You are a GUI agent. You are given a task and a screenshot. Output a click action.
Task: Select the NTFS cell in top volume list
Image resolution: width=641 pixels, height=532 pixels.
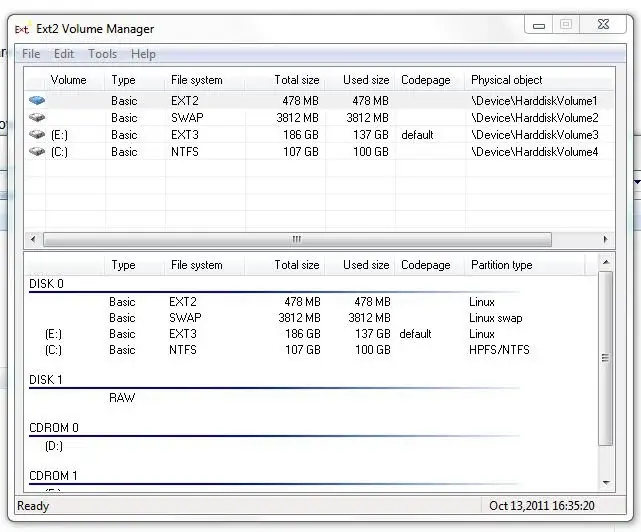(x=185, y=152)
